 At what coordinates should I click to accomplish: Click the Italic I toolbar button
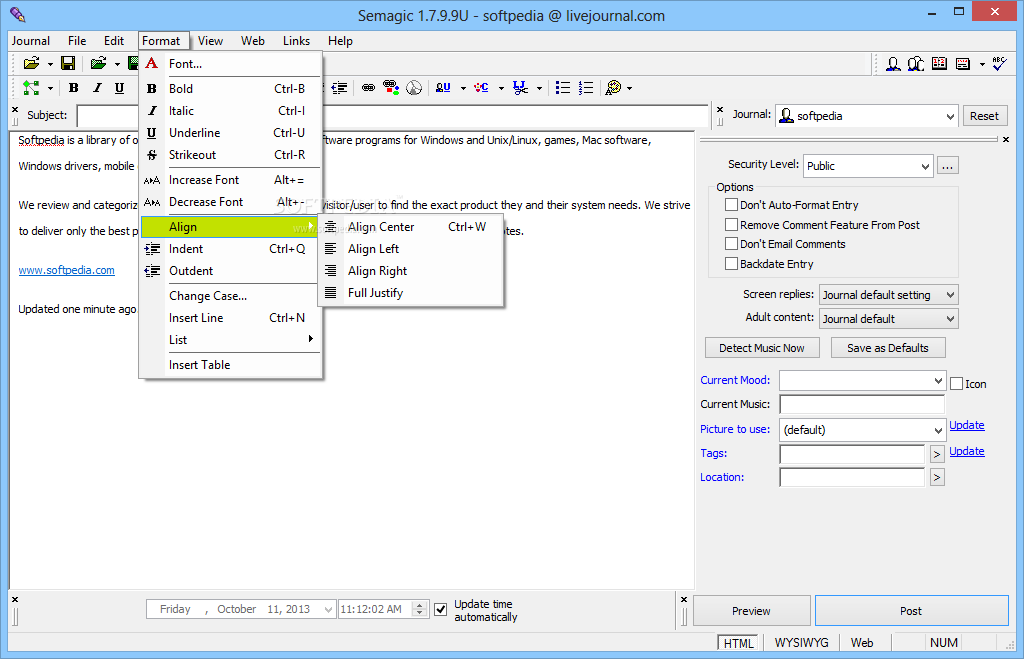(x=97, y=88)
